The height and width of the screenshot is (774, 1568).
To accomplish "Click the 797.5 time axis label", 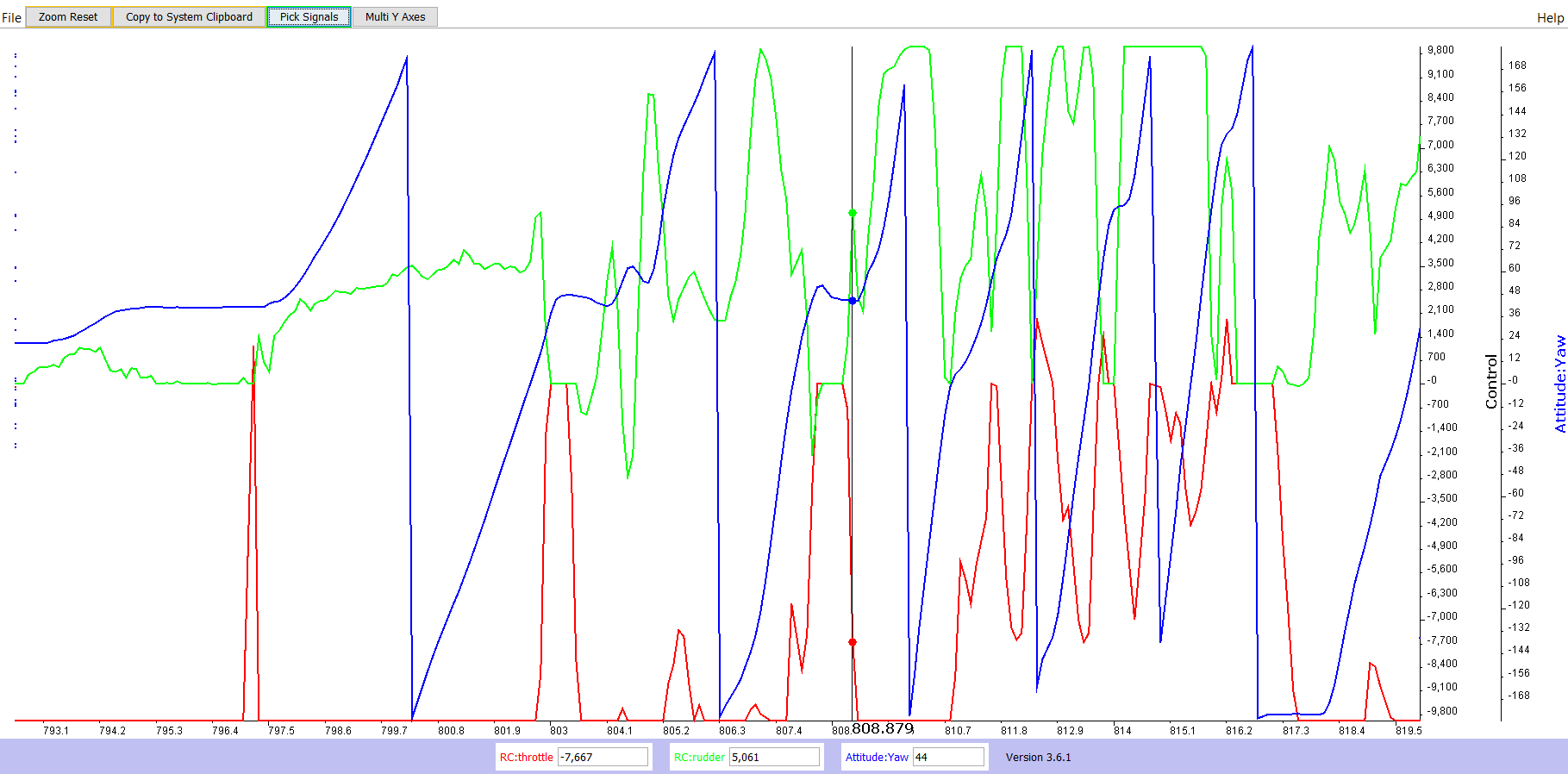I will [281, 730].
